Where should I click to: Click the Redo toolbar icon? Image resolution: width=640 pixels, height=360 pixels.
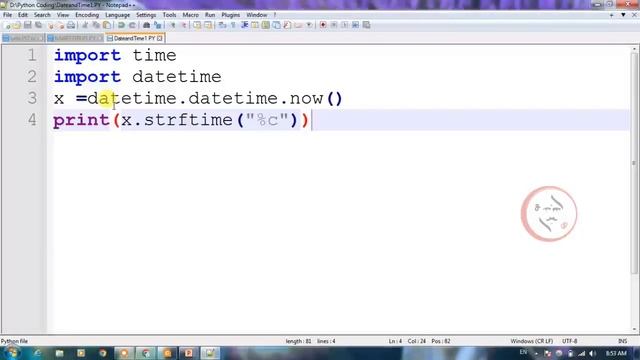(132, 25)
